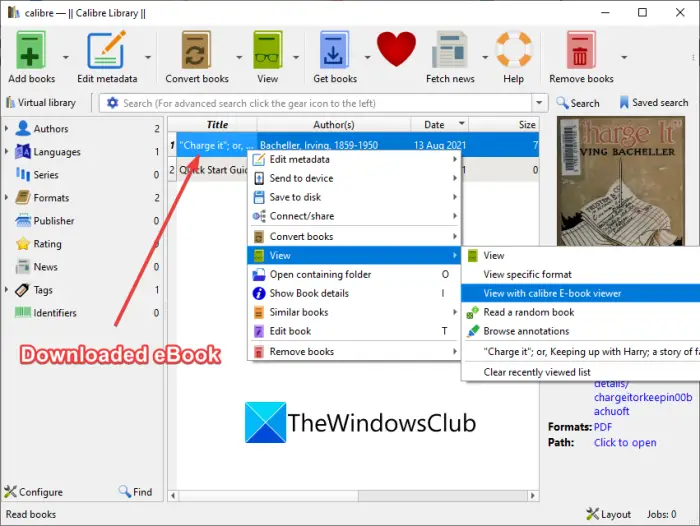Open the Help lifebuoy icon
Screen dimensions: 700x526
pos(513,49)
